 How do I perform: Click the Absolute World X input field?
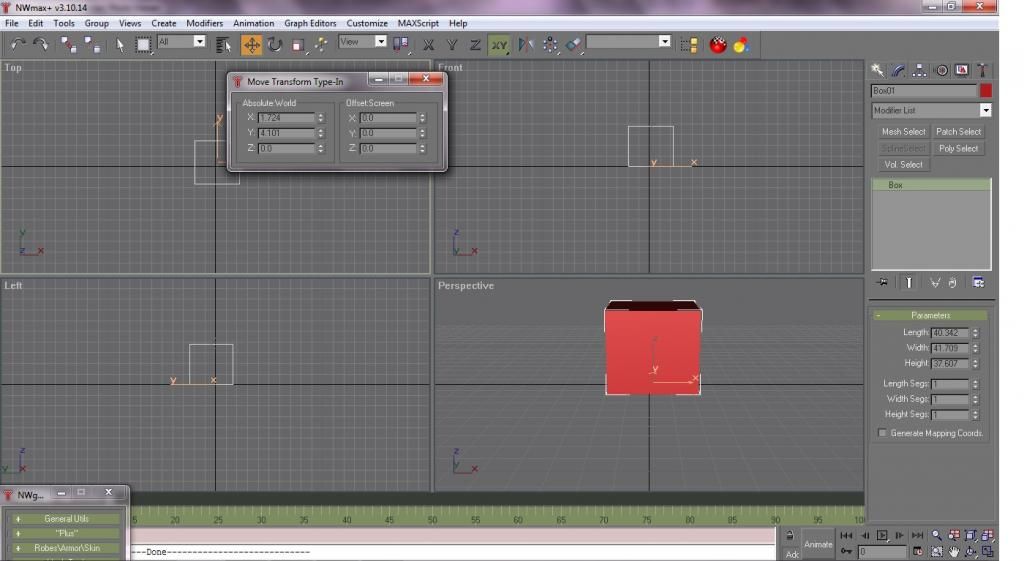point(286,118)
